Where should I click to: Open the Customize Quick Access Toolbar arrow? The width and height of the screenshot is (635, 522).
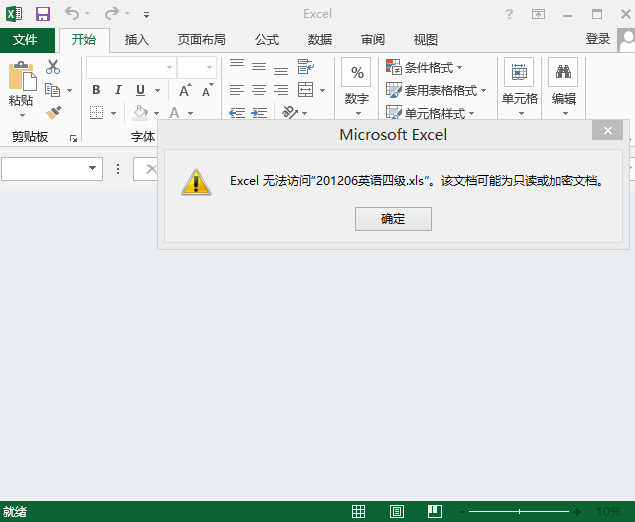[146, 15]
